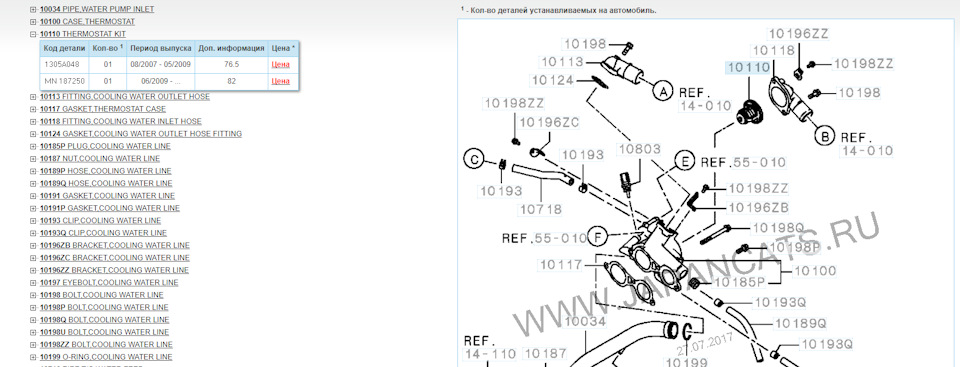
Task: Expand the 10198Q BOLT,COOLING WATER LINE node
Action: [33, 320]
